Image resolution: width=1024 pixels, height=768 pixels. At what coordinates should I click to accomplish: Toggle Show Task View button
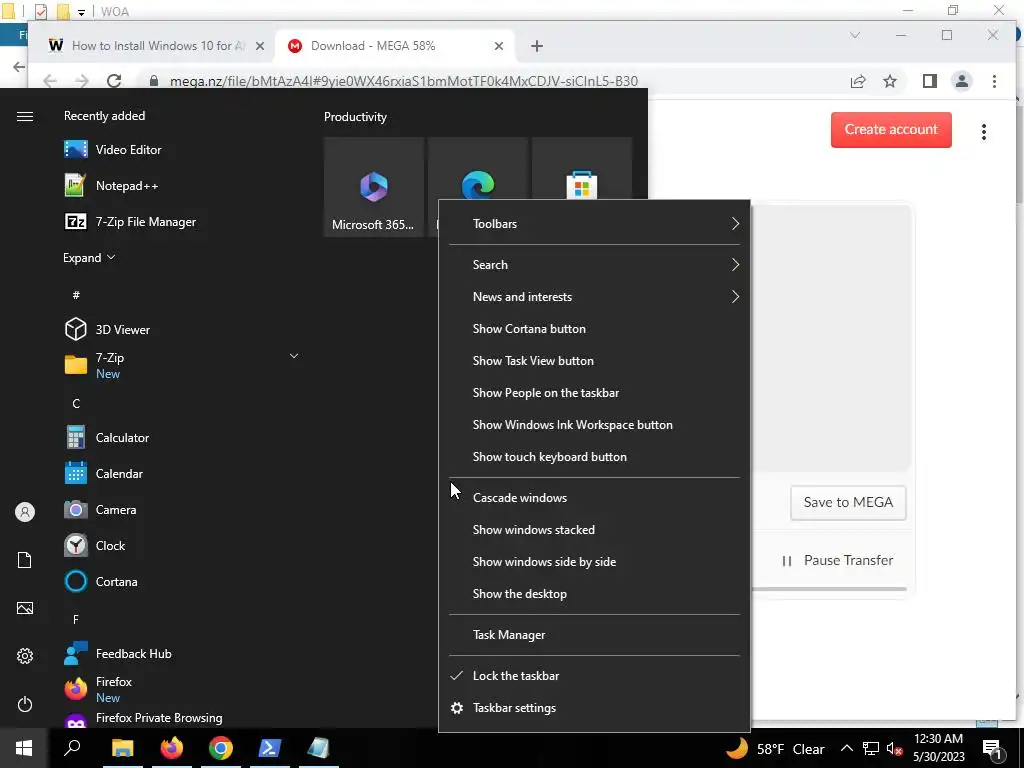(533, 361)
